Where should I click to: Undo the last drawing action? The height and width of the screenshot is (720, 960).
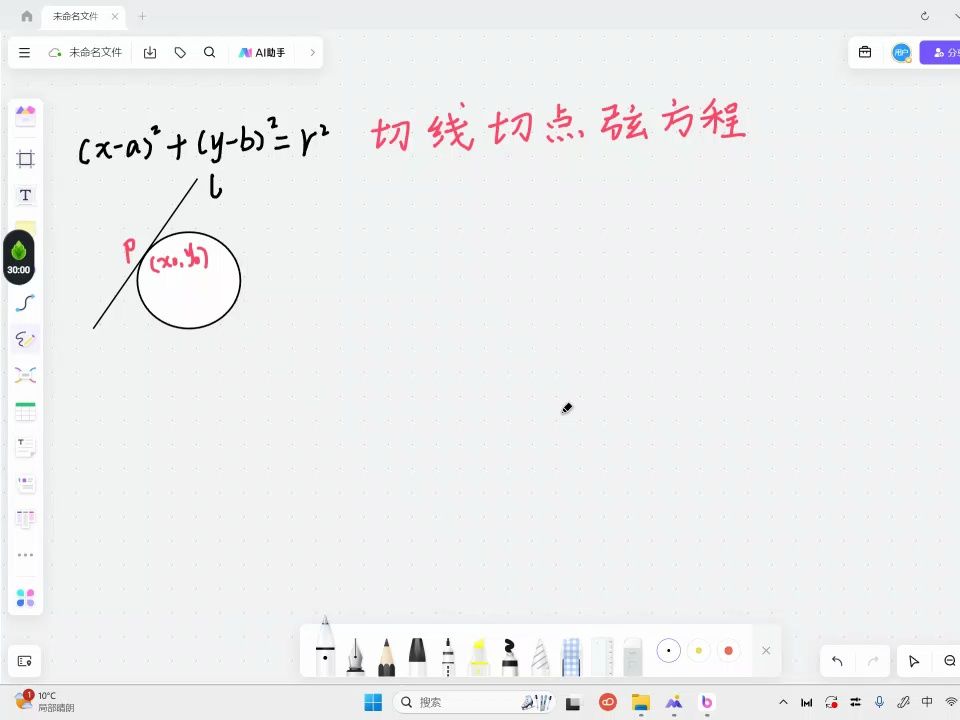[837, 661]
